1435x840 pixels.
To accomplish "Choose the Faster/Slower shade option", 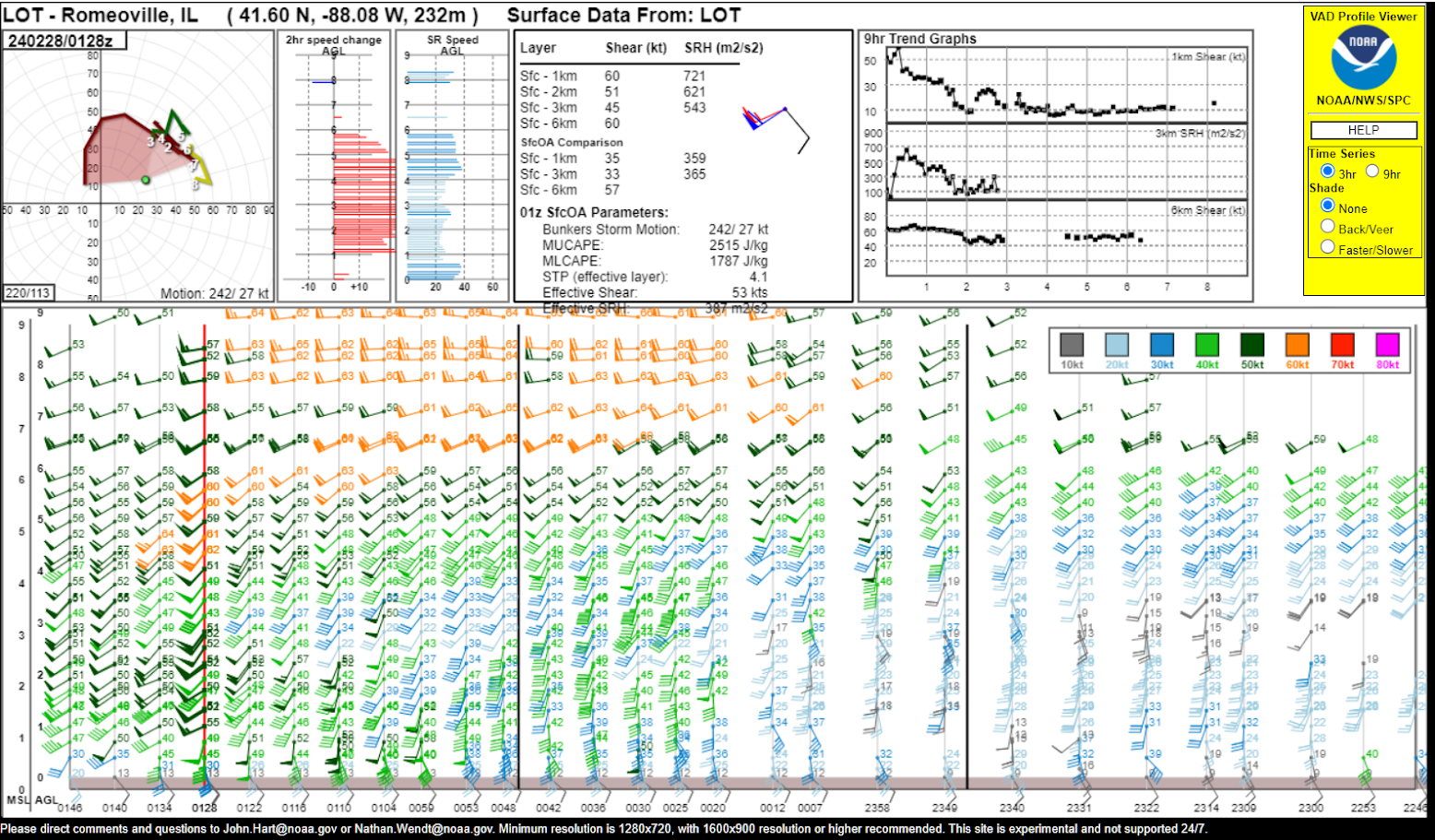I will [1327, 246].
